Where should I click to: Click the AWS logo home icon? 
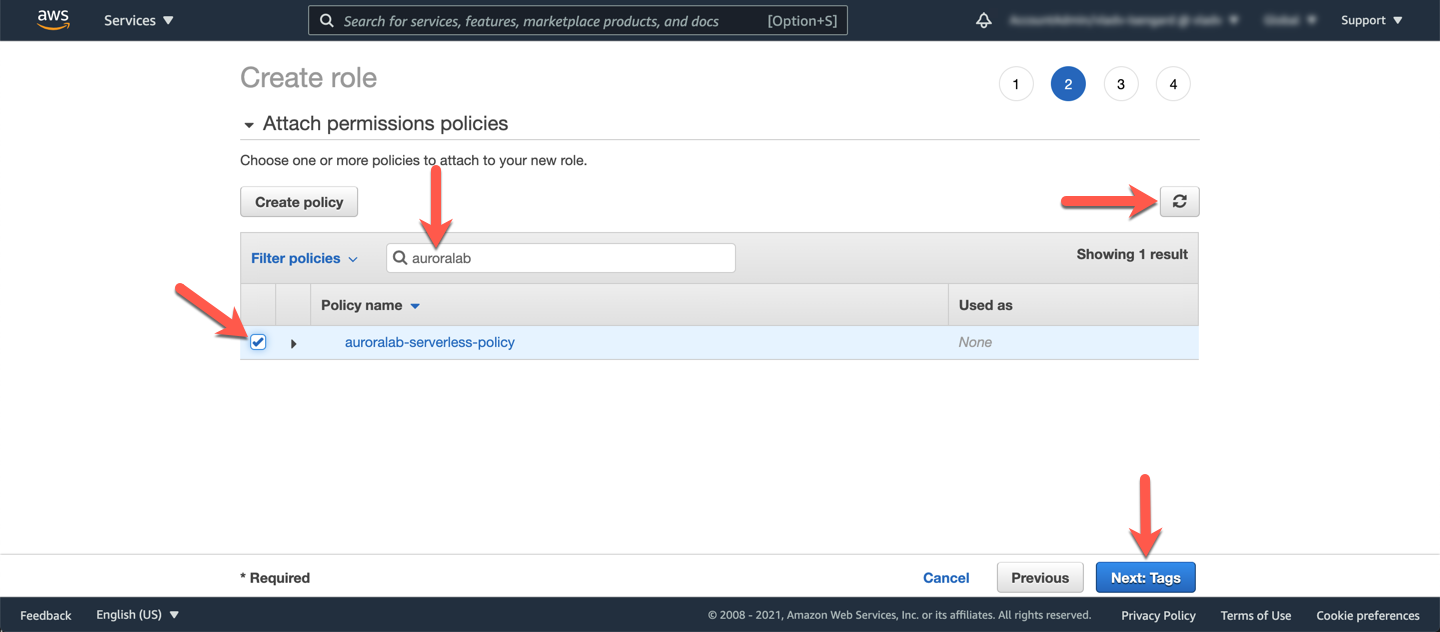point(53,20)
